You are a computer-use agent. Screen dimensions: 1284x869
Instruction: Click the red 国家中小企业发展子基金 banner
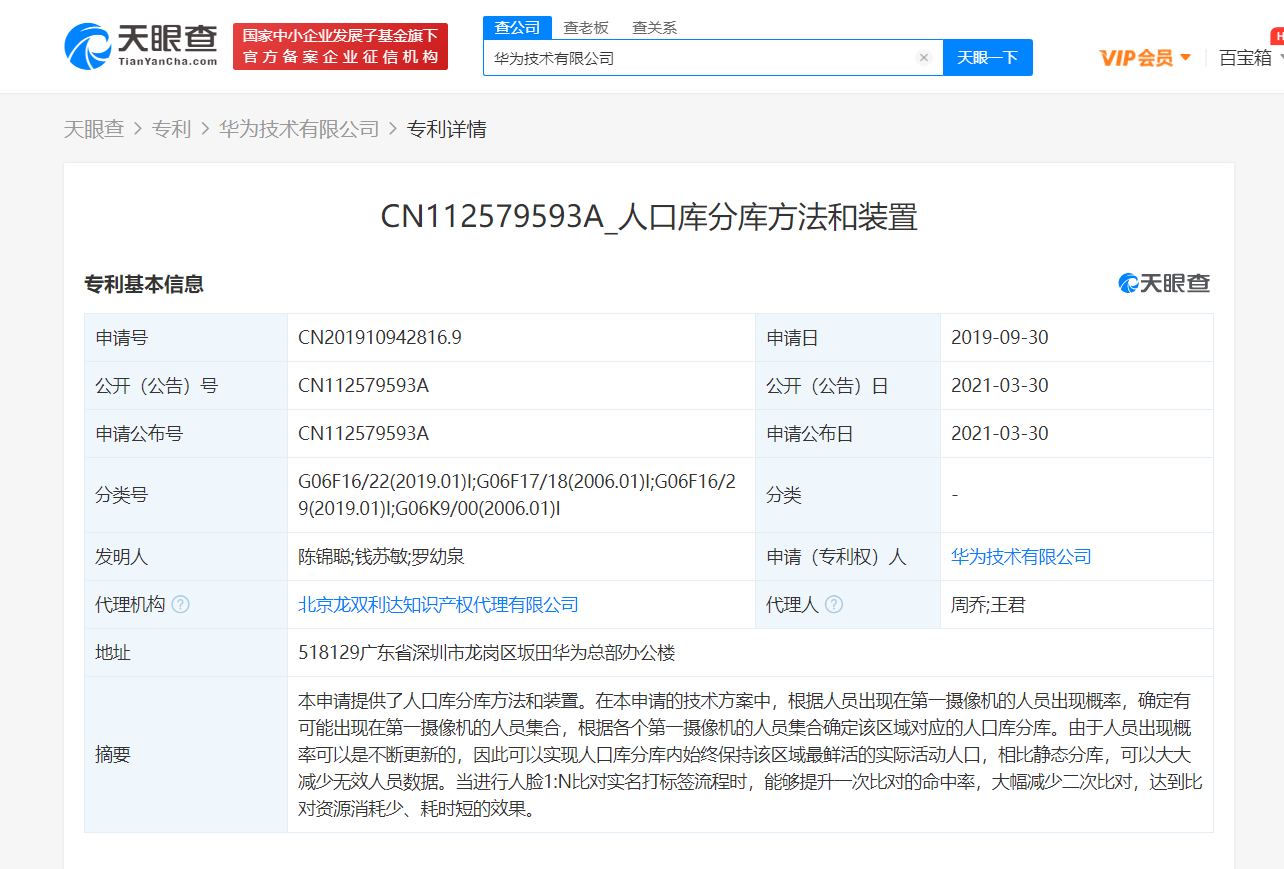pyautogui.click(x=339, y=45)
